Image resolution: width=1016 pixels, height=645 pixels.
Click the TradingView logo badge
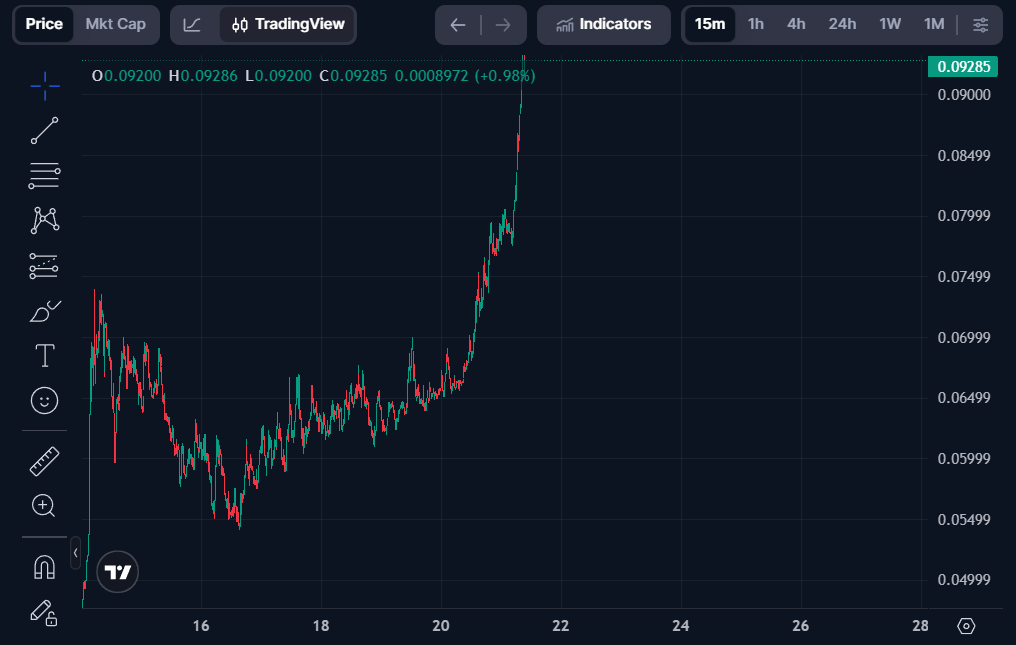tap(117, 572)
